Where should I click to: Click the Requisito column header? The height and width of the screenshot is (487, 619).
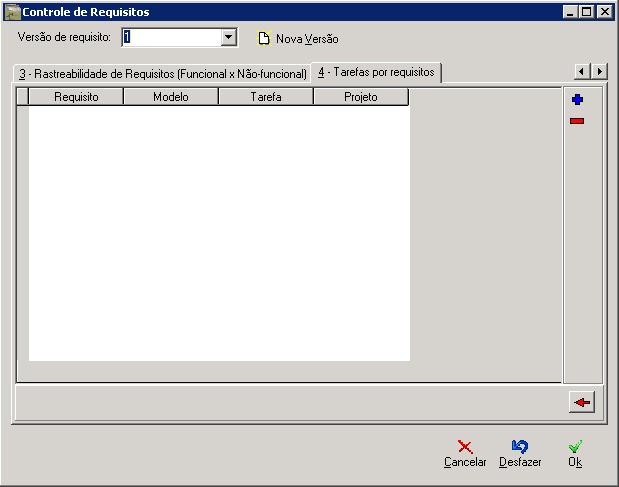76,97
